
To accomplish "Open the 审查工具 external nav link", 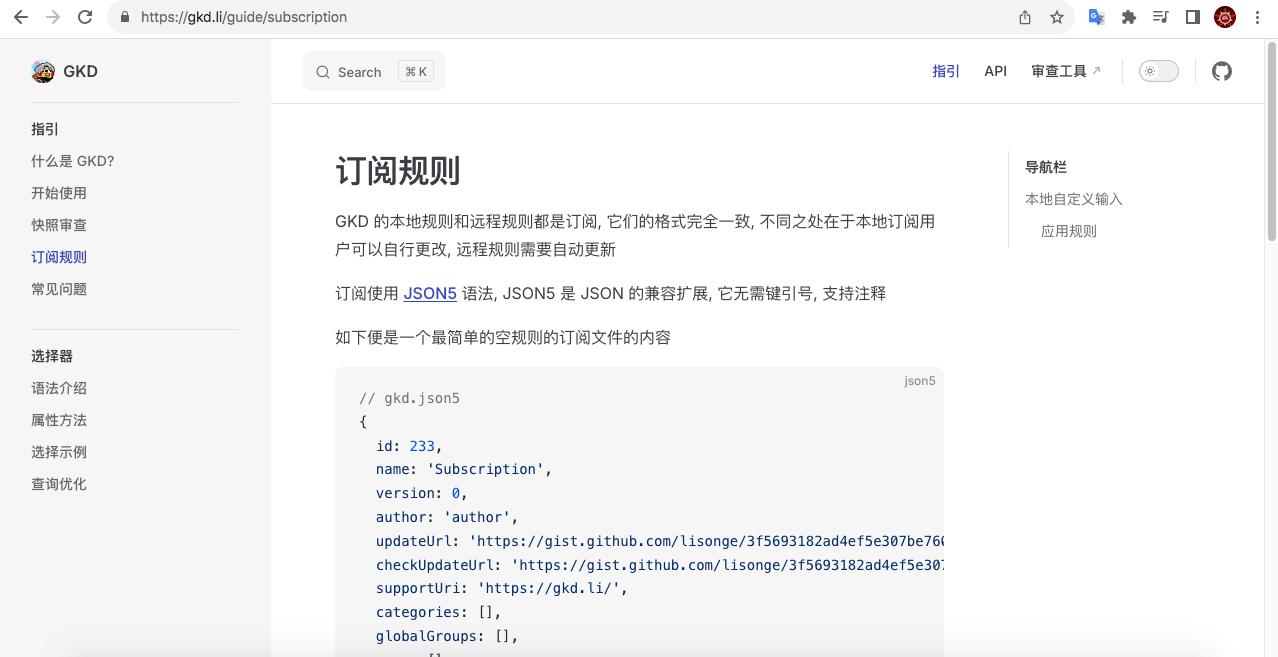I will pyautogui.click(x=1066, y=71).
